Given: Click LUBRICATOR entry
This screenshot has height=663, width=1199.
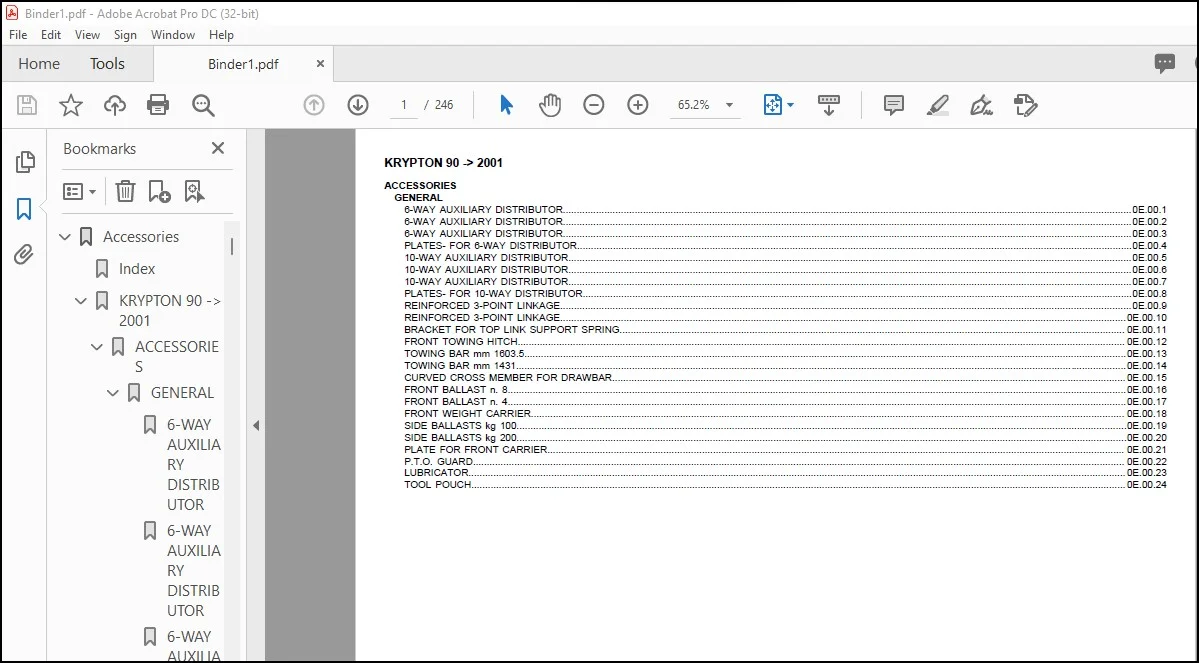Looking at the screenshot, I should coord(785,473).
